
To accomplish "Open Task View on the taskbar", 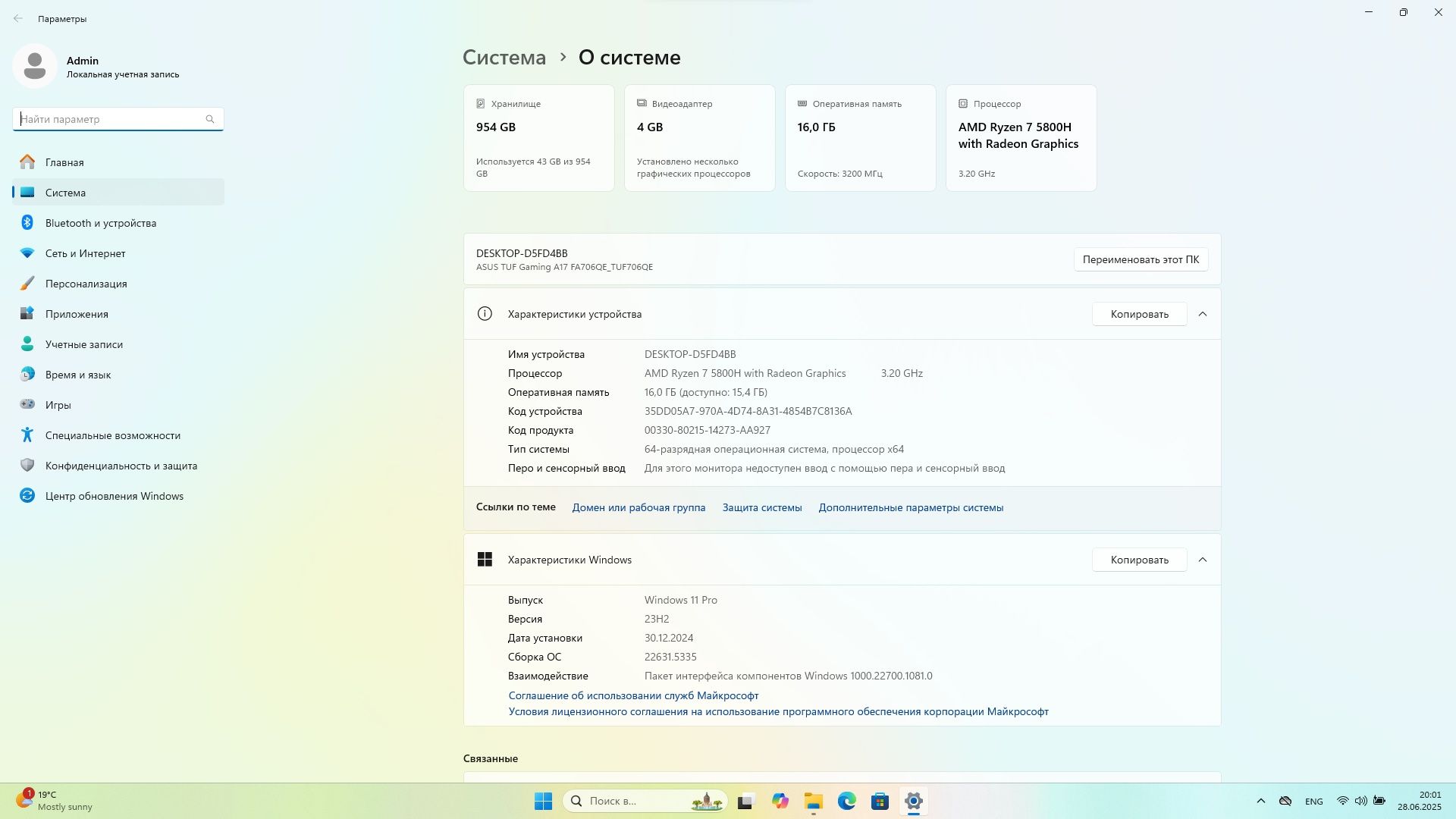I will (746, 801).
